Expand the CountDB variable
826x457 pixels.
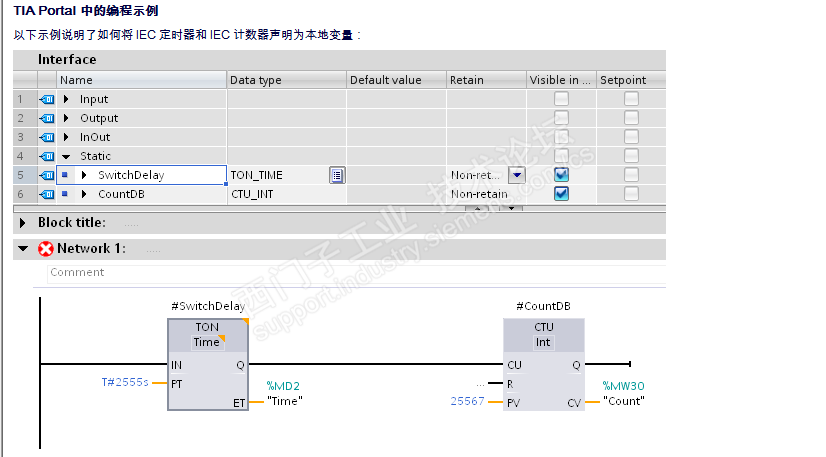(84, 194)
